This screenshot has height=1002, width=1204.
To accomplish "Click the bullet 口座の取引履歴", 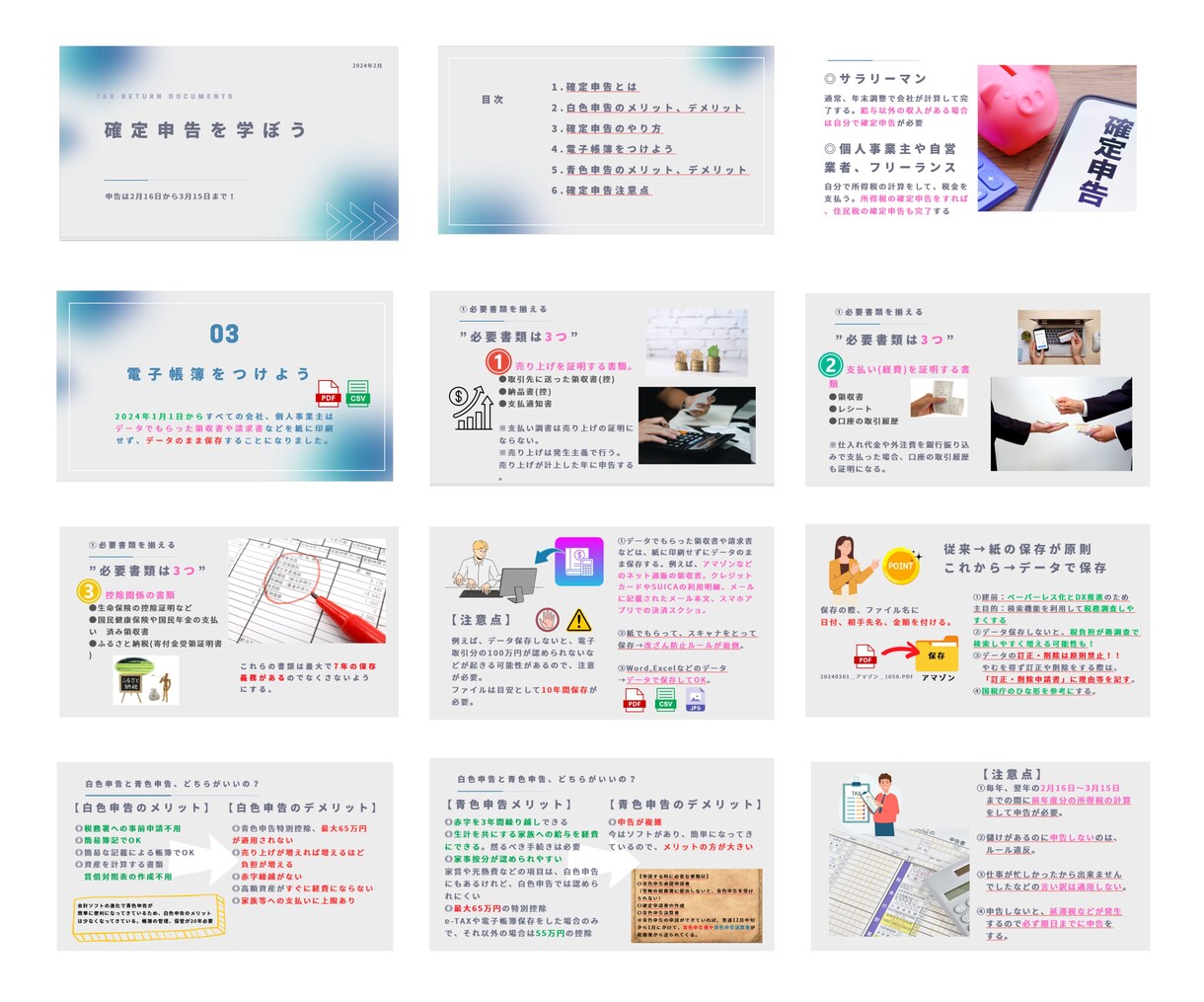I will (x=864, y=421).
